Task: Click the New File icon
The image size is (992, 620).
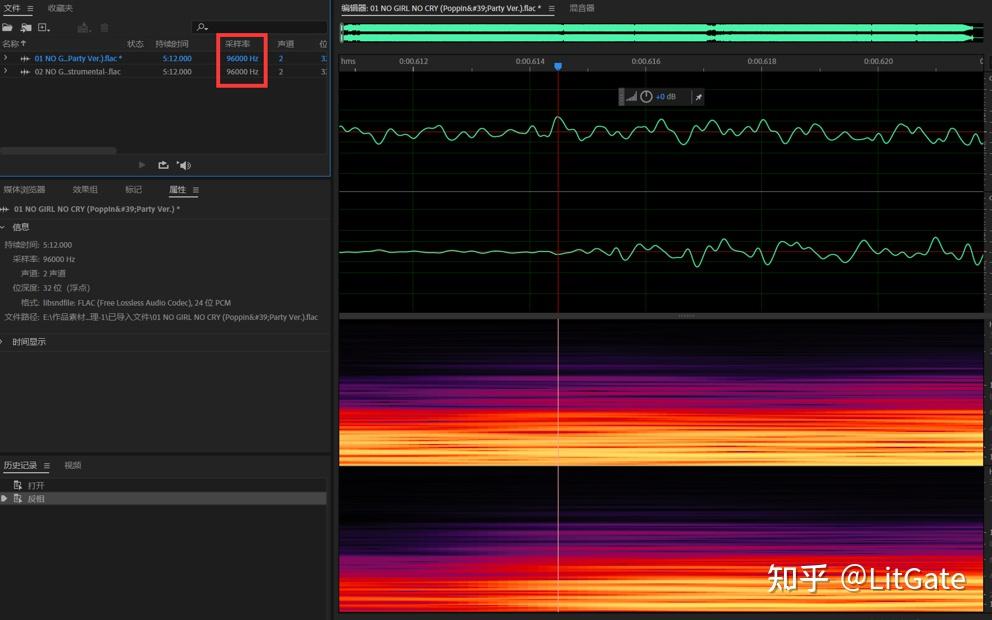Action: (43, 27)
